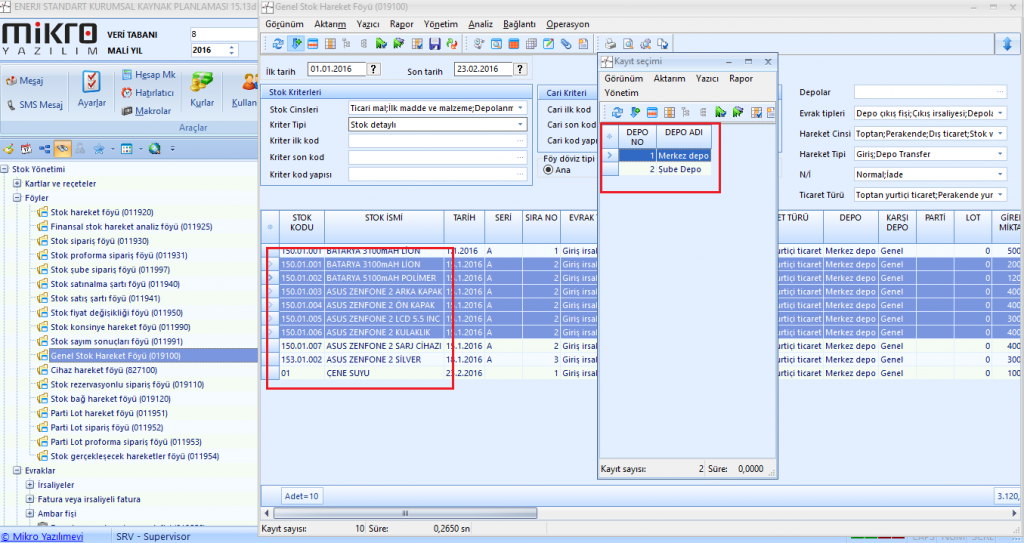This screenshot has height=543, width=1024.
Task: Open the Analiz menu
Action: tap(480, 24)
